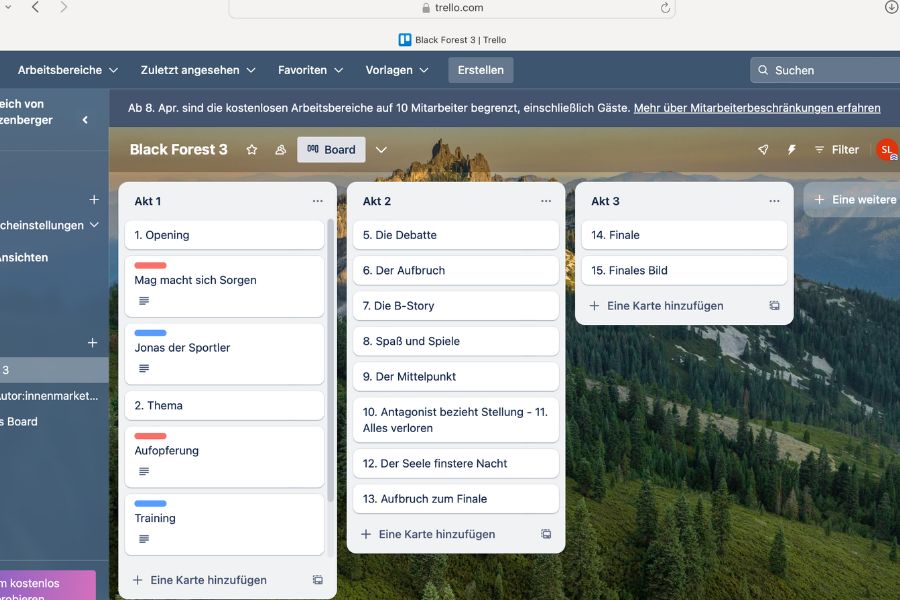The height and width of the screenshot is (600, 900).
Task: Click the Suchen search field
Action: click(830, 70)
